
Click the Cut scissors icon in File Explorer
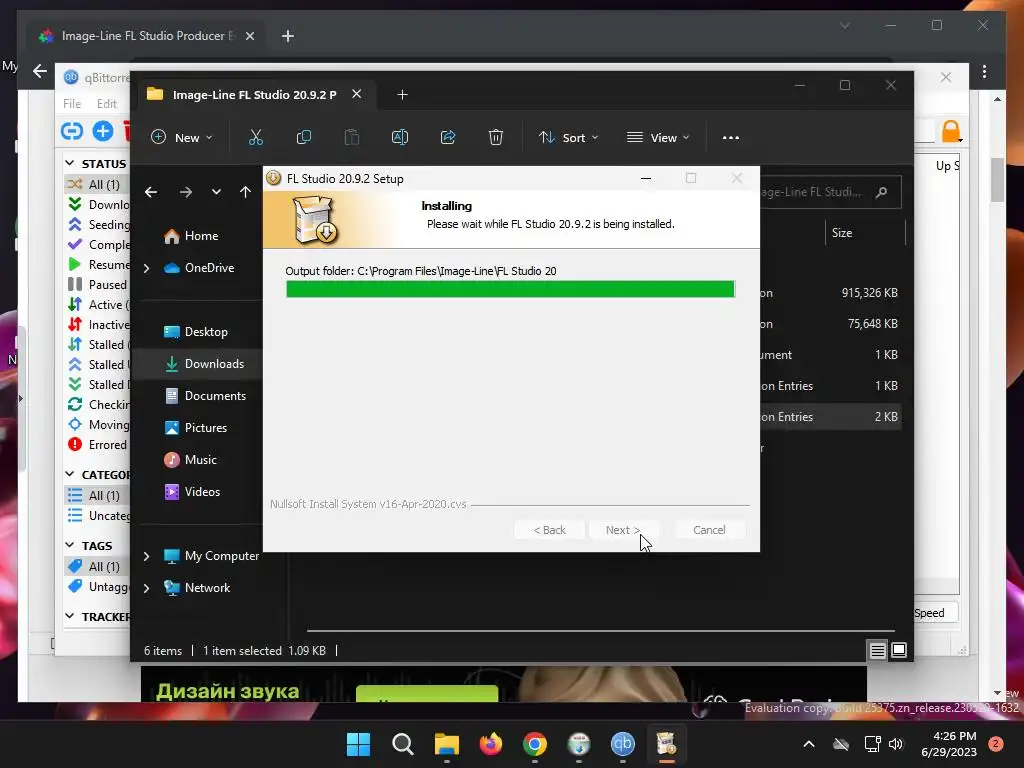(255, 137)
